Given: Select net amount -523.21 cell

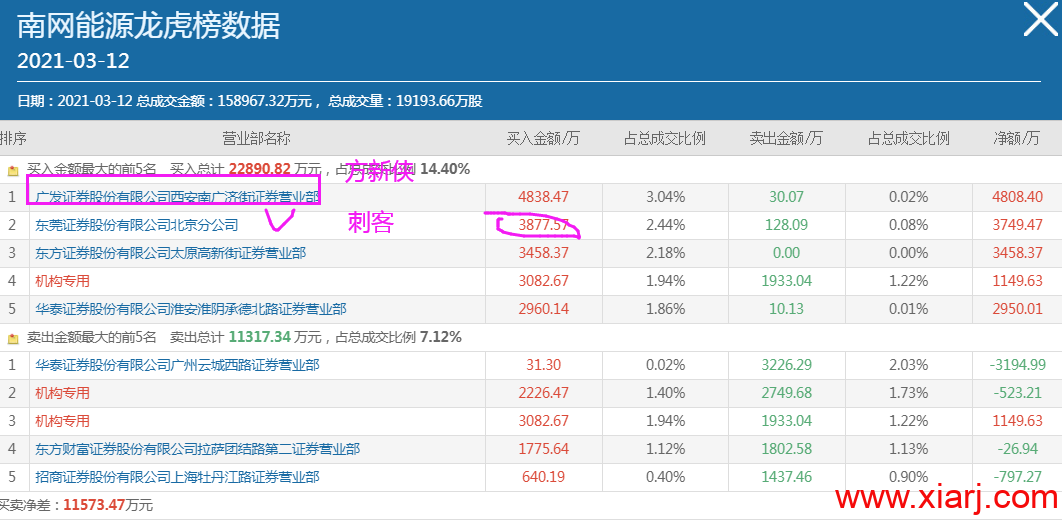Looking at the screenshot, I should (x=1017, y=393).
